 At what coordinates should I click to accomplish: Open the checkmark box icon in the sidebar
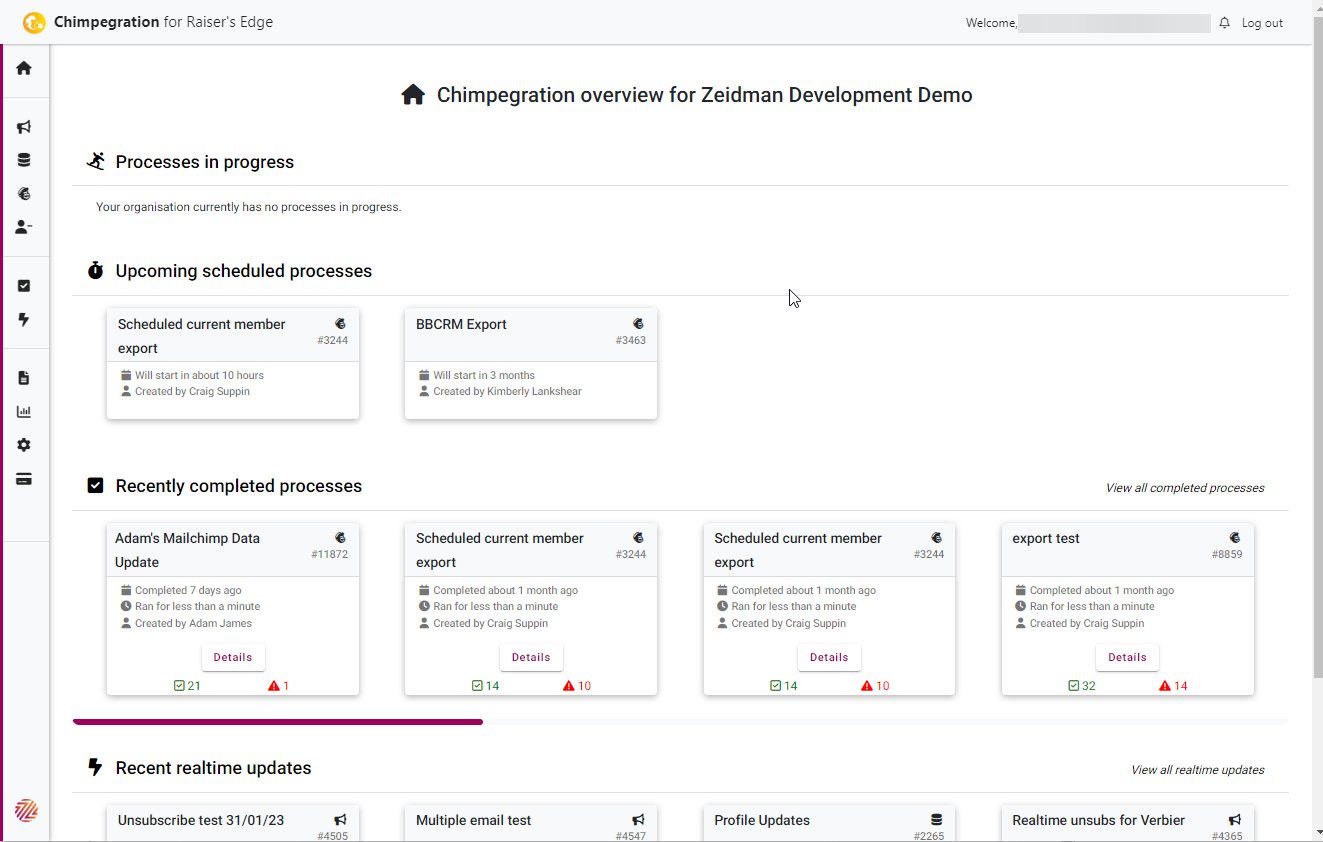pos(24,286)
